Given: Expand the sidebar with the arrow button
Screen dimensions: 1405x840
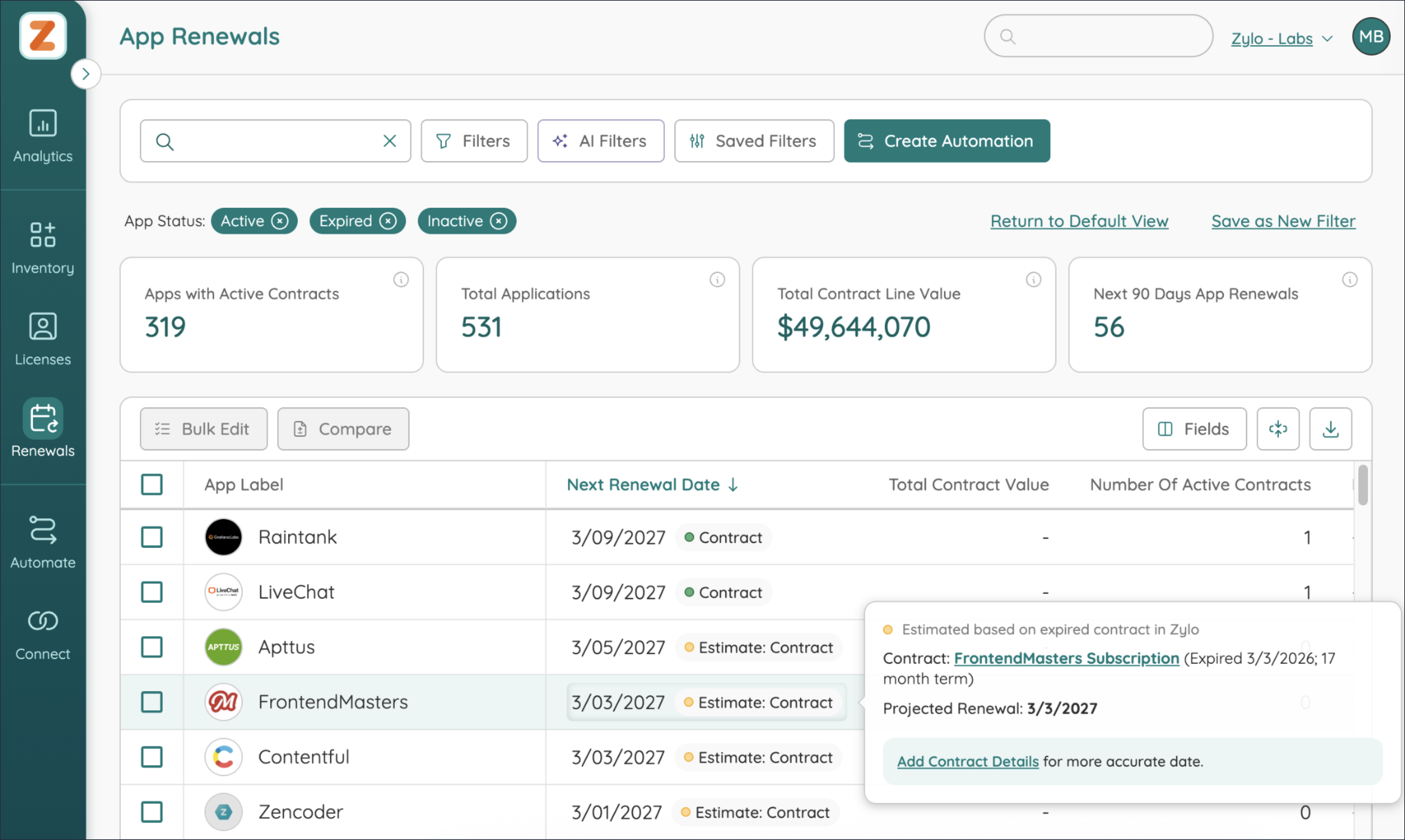Looking at the screenshot, I should (x=85, y=74).
